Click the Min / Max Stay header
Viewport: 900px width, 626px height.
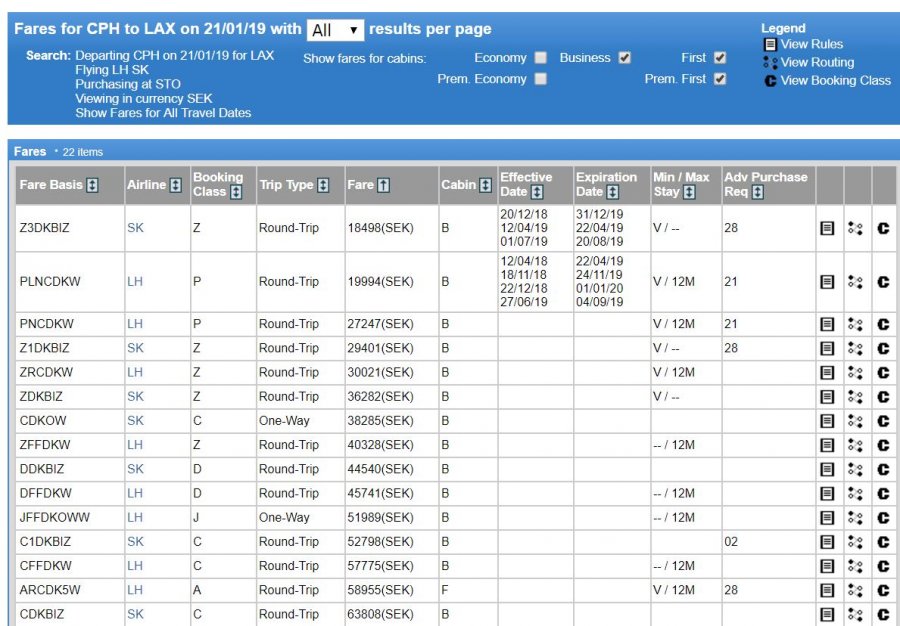681,184
